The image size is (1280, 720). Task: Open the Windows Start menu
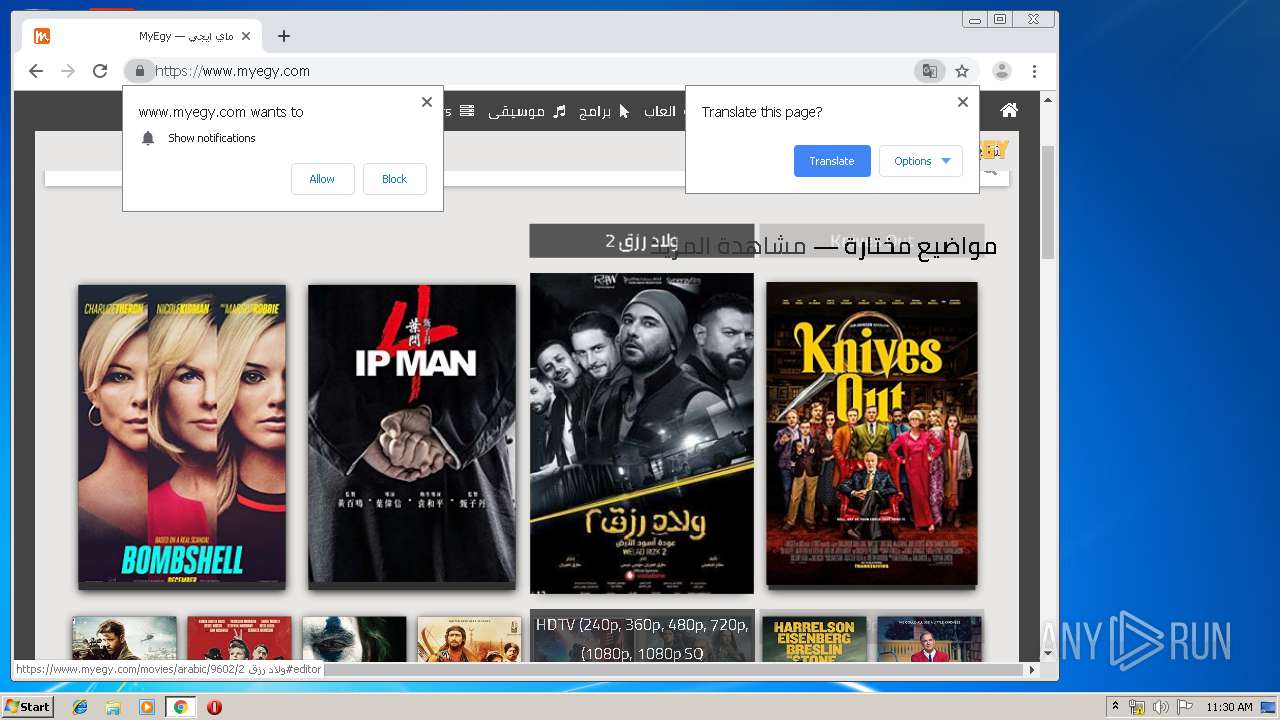[x=28, y=706]
